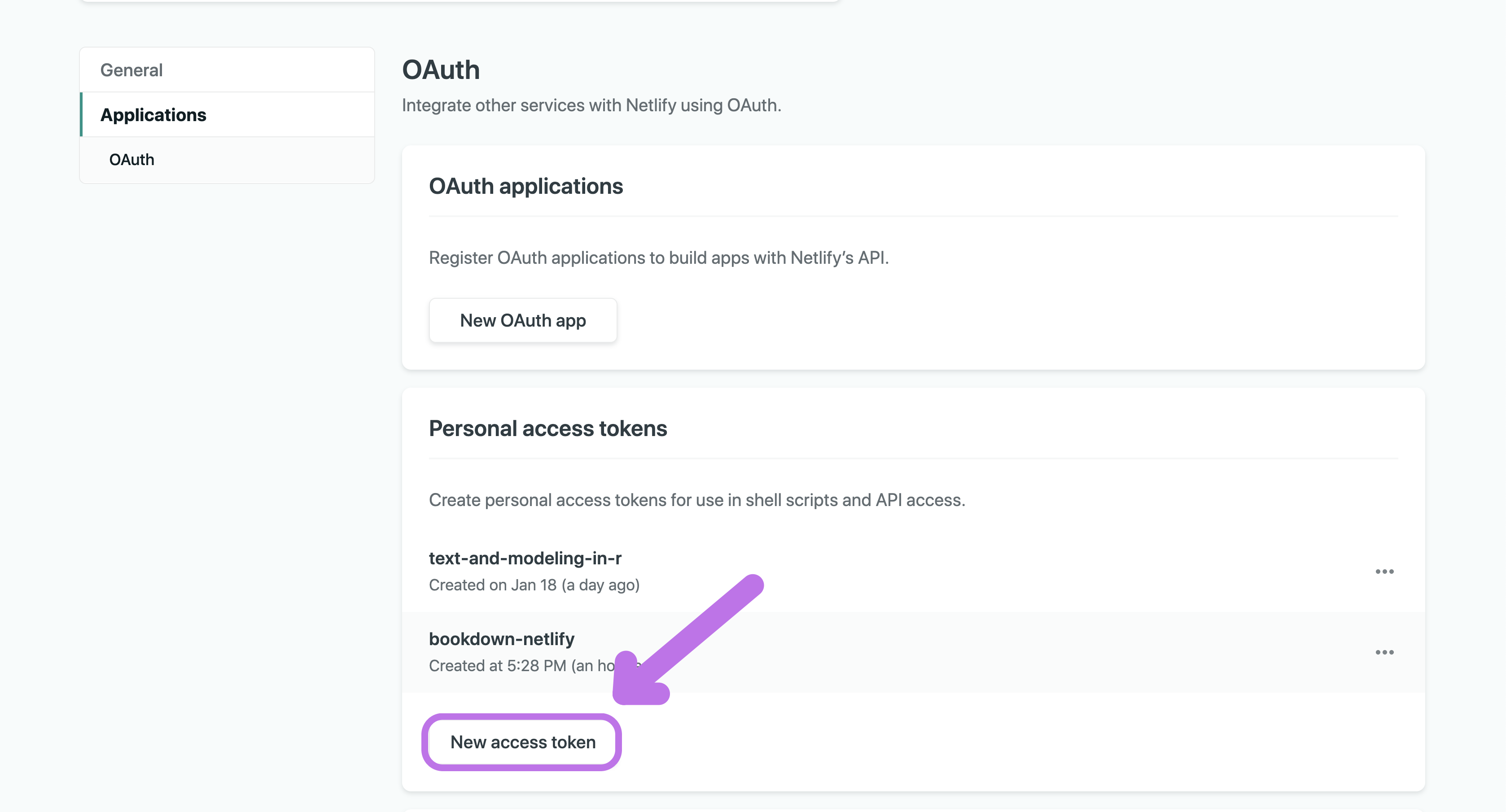Switch to the General settings section
Viewport: 1506px width, 812px height.
coord(131,70)
